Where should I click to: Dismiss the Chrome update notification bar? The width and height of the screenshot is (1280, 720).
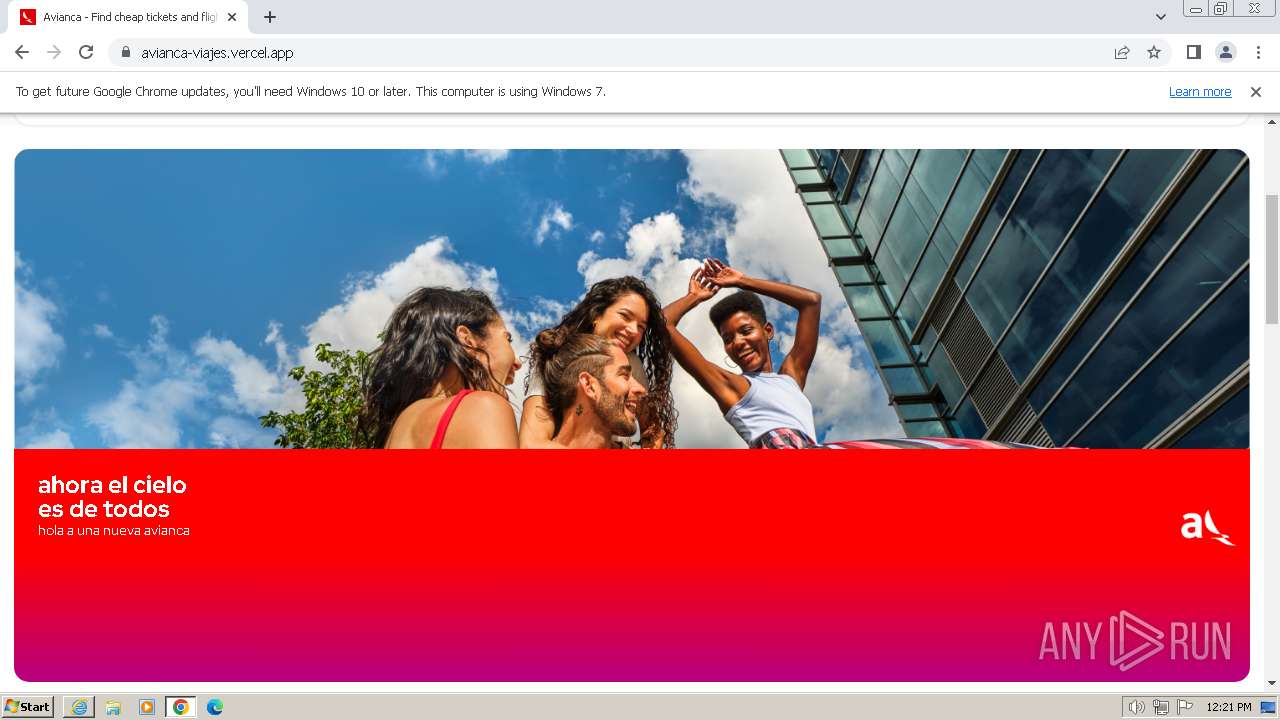point(1256,92)
